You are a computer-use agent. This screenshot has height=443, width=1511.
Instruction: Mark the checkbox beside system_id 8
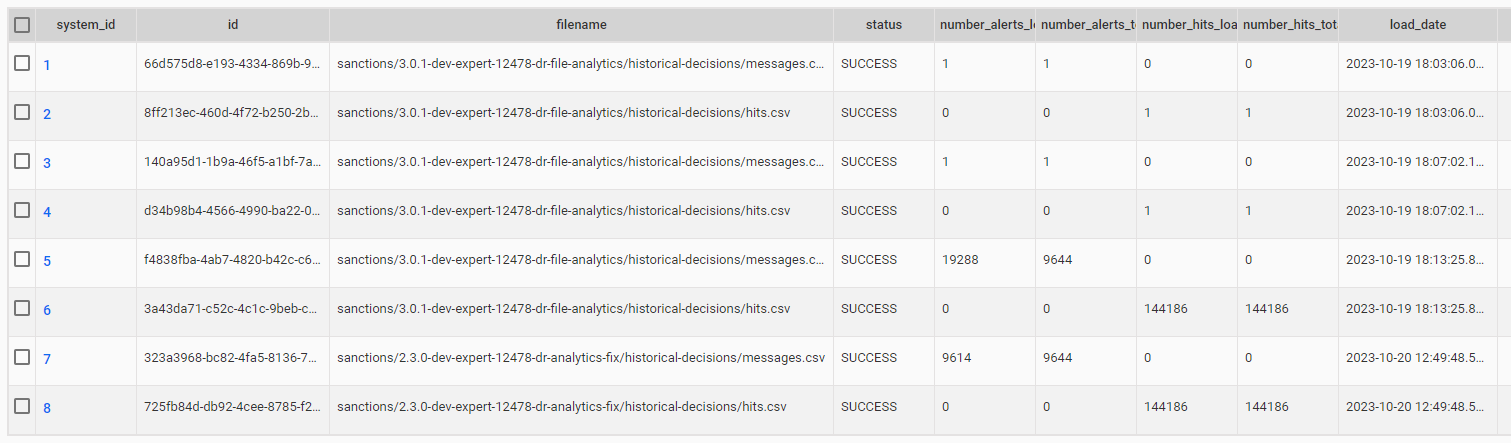[x=22, y=406]
